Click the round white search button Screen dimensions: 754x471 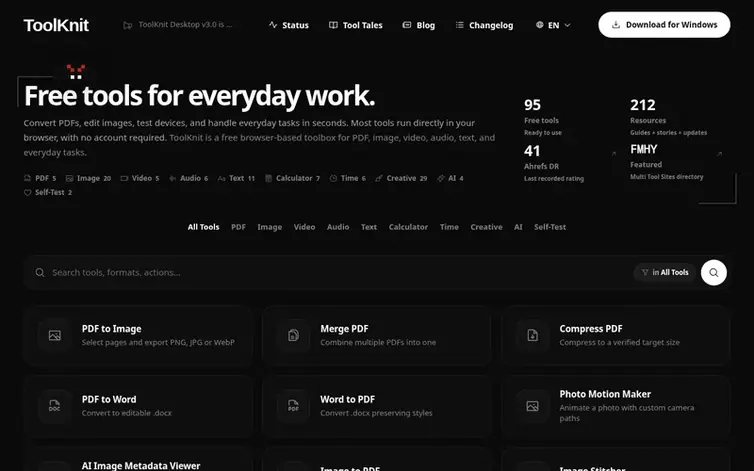click(714, 272)
